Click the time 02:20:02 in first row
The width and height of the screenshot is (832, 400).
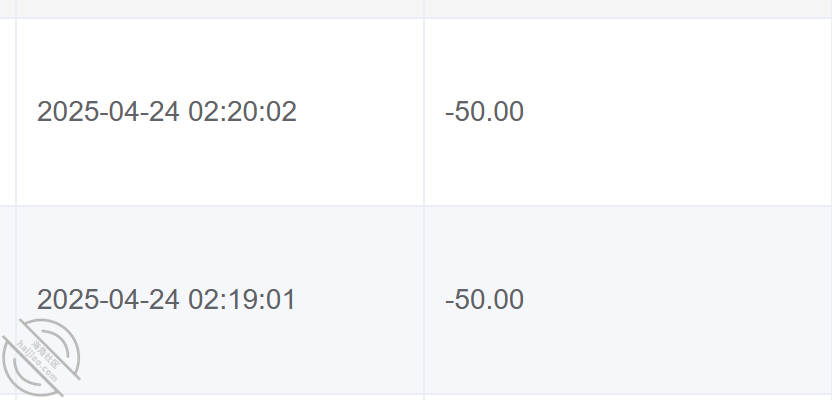242,112
